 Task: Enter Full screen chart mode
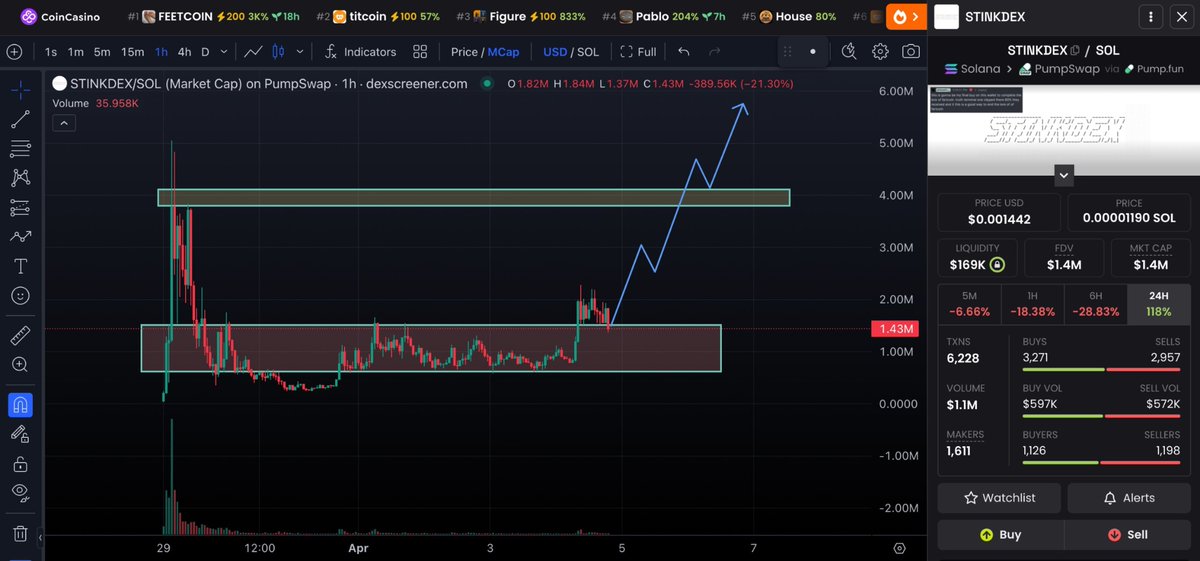pyautogui.click(x=639, y=52)
